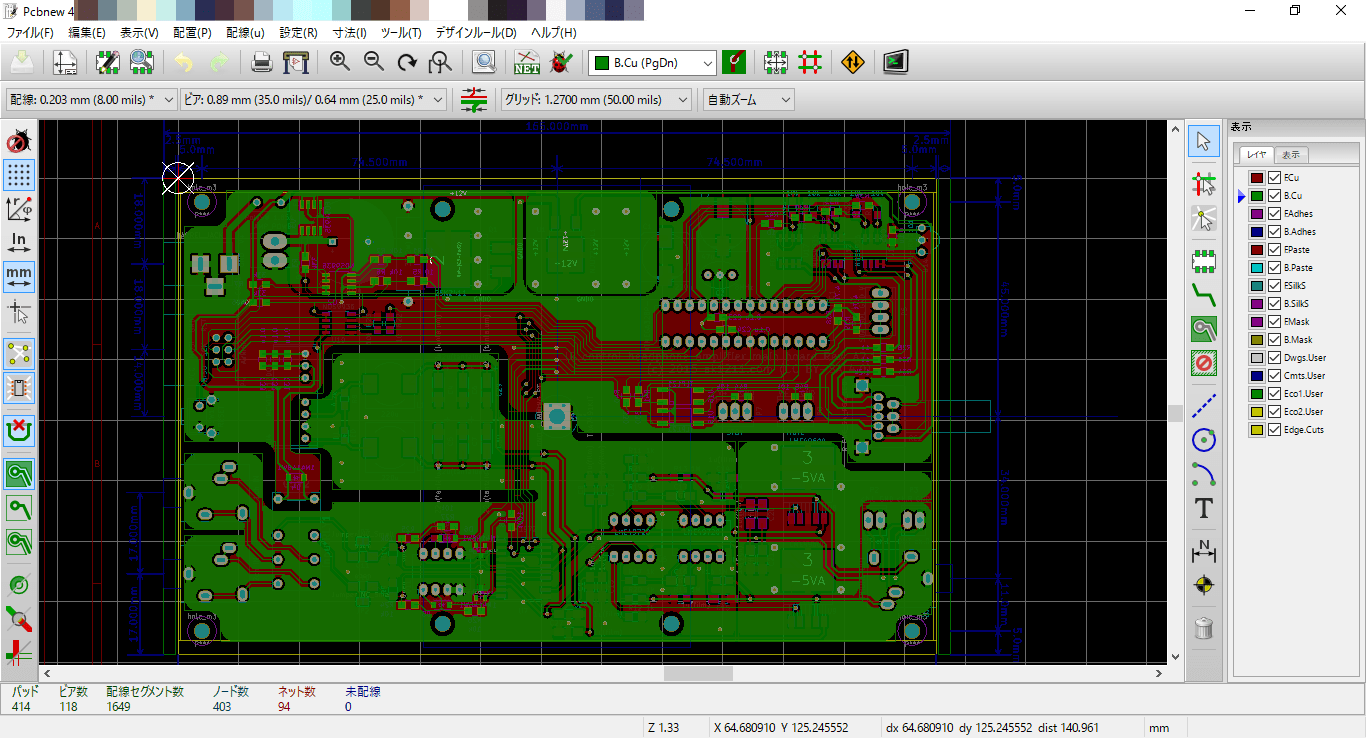The height and width of the screenshot is (738, 1366).
Task: Open the page settings tool
Action: tap(65, 62)
